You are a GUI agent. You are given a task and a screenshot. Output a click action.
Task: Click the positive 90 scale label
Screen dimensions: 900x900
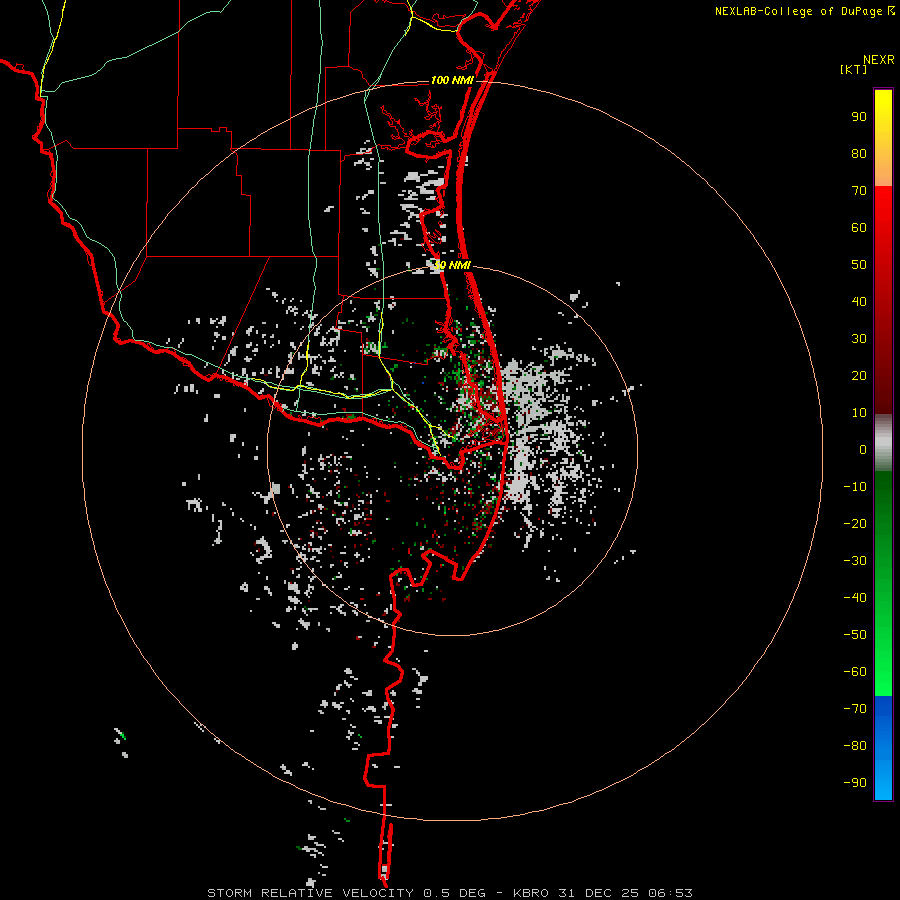[x=859, y=117]
